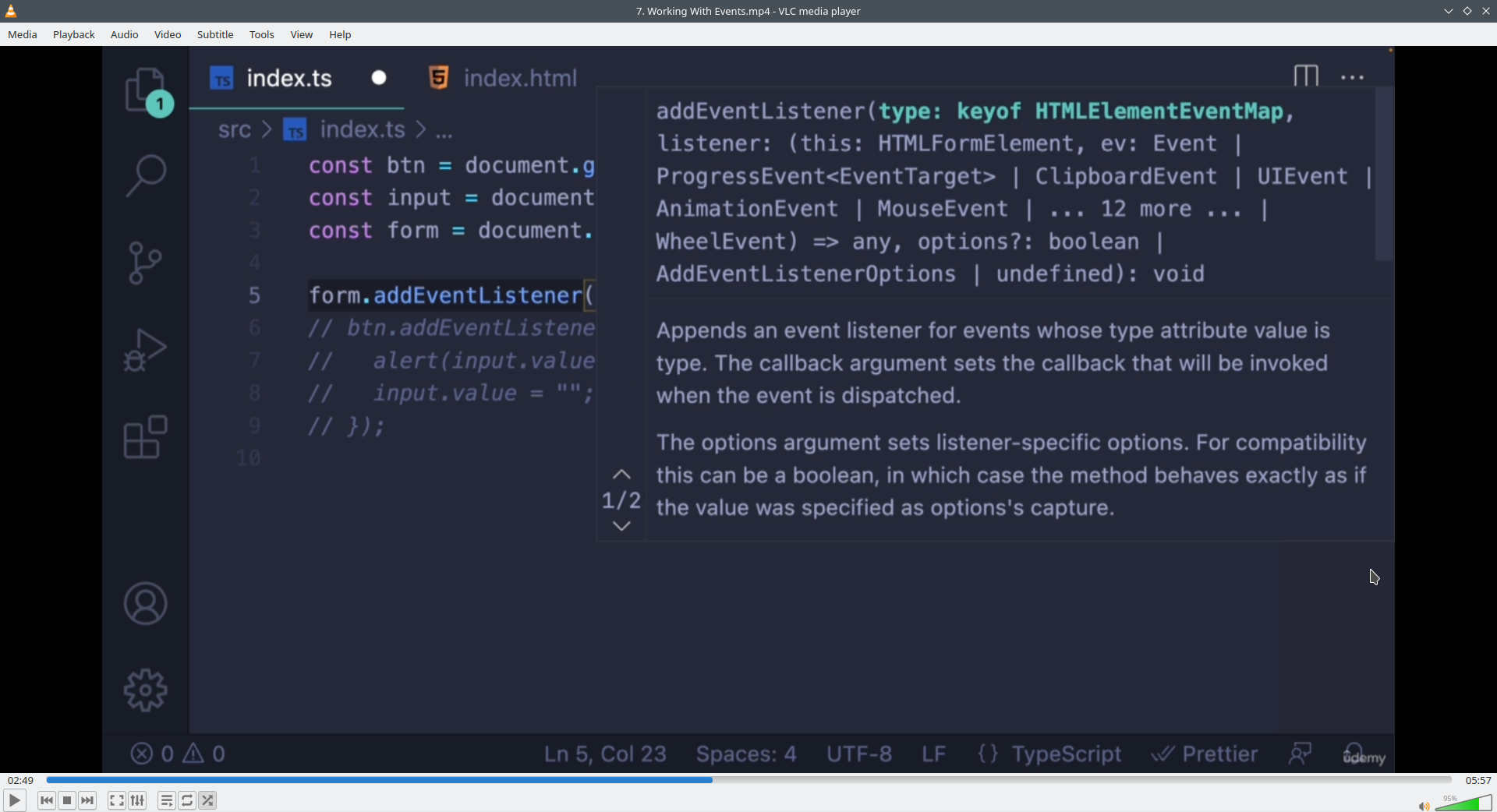Click the 'UTF-8' encoding indicator
The height and width of the screenshot is (812, 1497).
coord(859,754)
